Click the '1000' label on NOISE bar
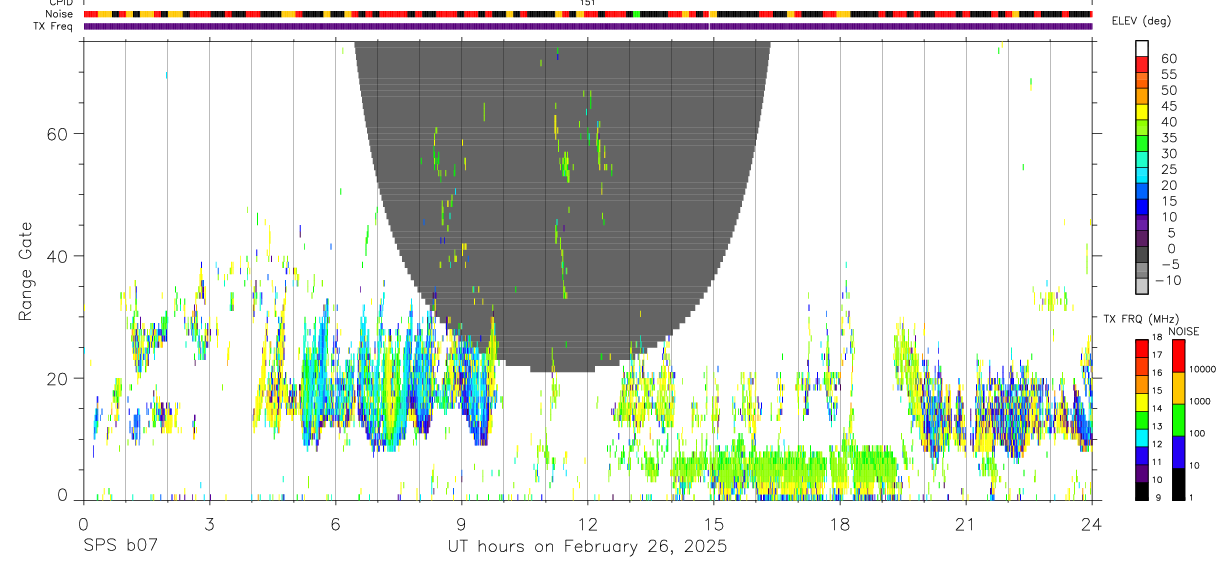Image resolution: width=1228 pixels, height=567 pixels. (1200, 401)
